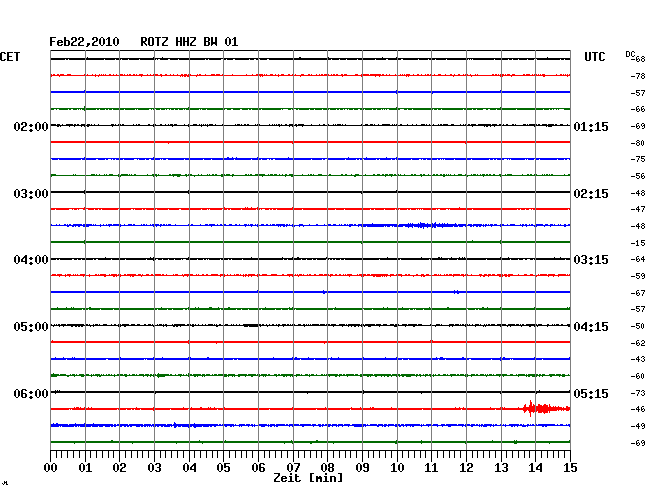Click the 03 minute axis label
The width and height of the screenshot is (650, 494).
154,468
